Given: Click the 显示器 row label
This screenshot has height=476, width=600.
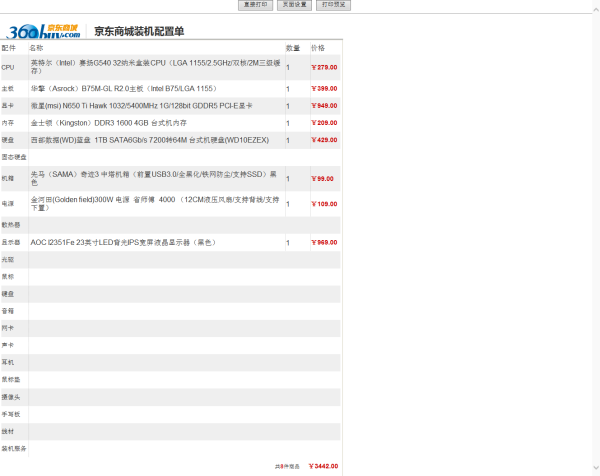Looking at the screenshot, I should (x=11, y=242).
